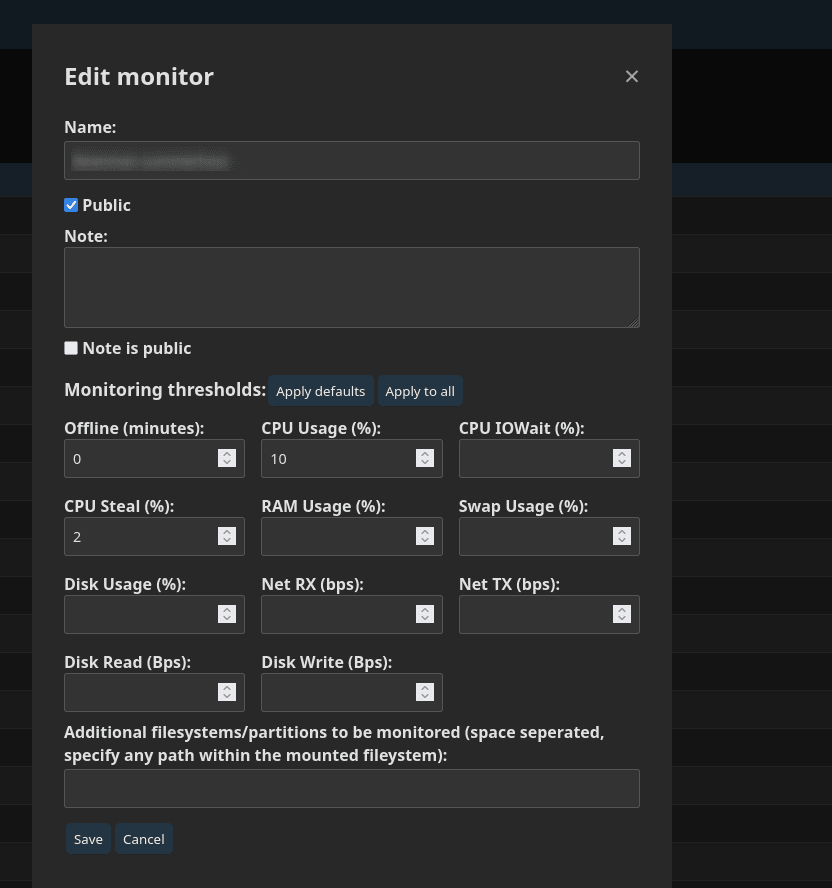The width and height of the screenshot is (832, 888).
Task: Click the Disk Read spinner arrows
Action: click(x=227, y=692)
